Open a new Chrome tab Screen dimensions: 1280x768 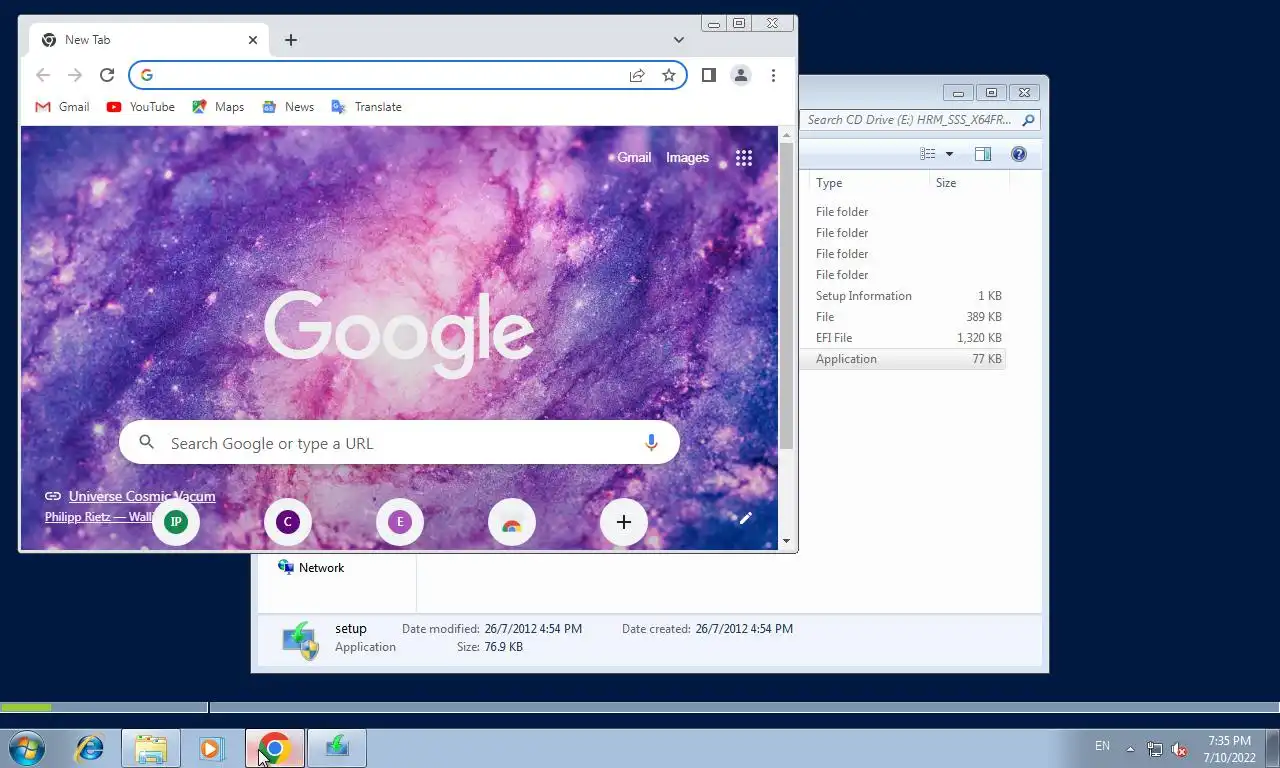[x=291, y=40]
